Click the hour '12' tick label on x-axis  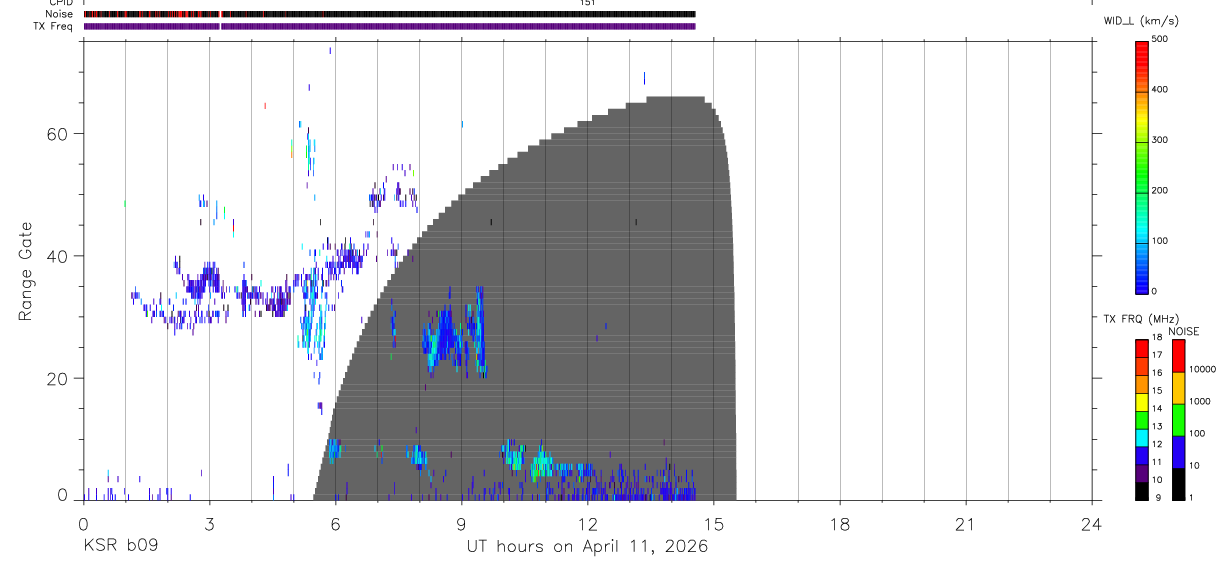point(587,524)
